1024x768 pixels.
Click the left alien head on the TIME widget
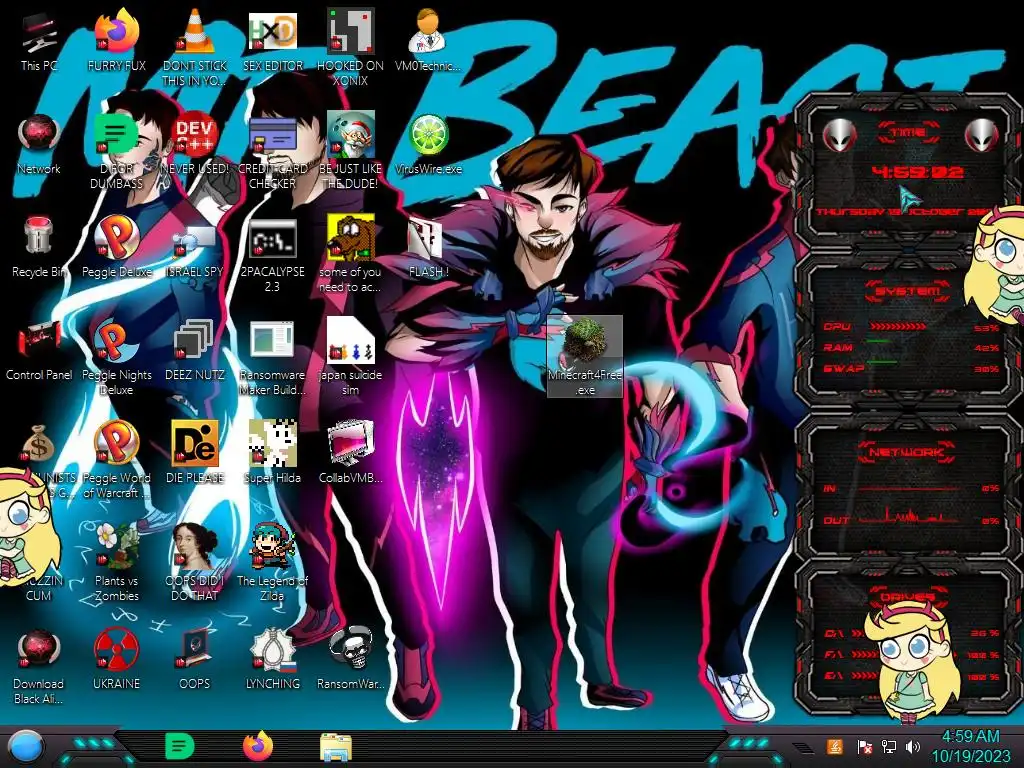839,135
